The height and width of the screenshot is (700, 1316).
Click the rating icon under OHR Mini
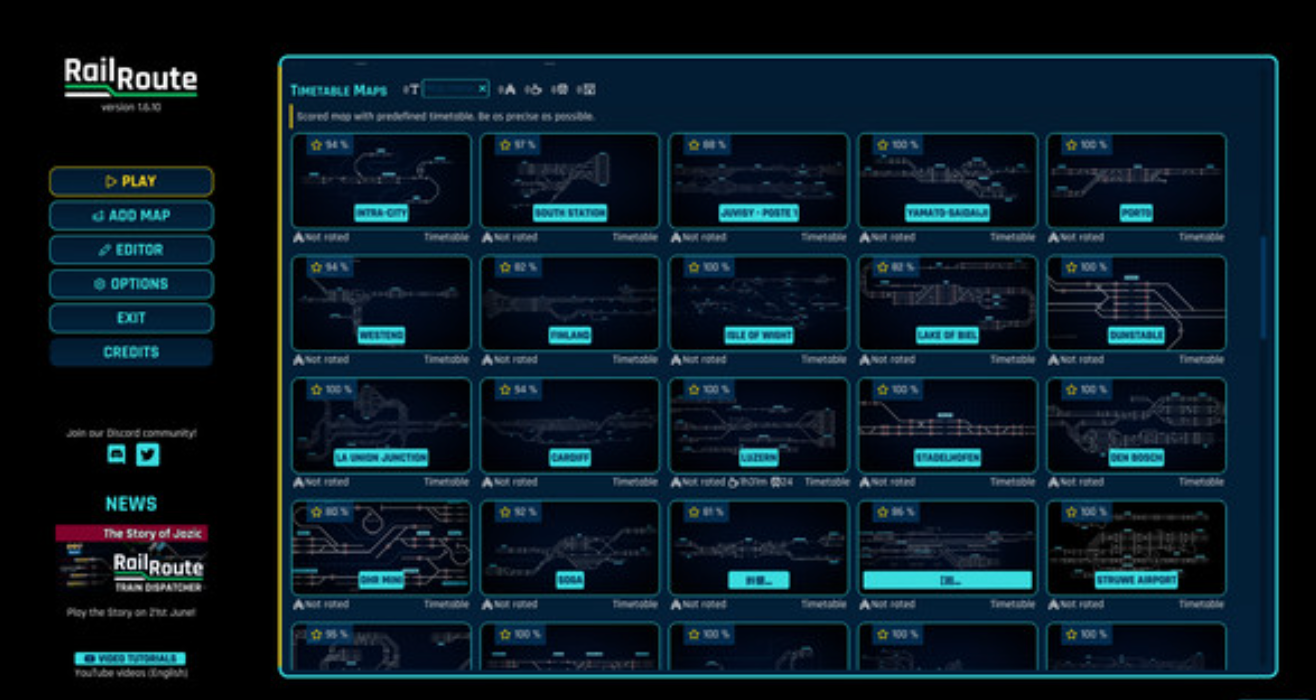click(x=298, y=604)
